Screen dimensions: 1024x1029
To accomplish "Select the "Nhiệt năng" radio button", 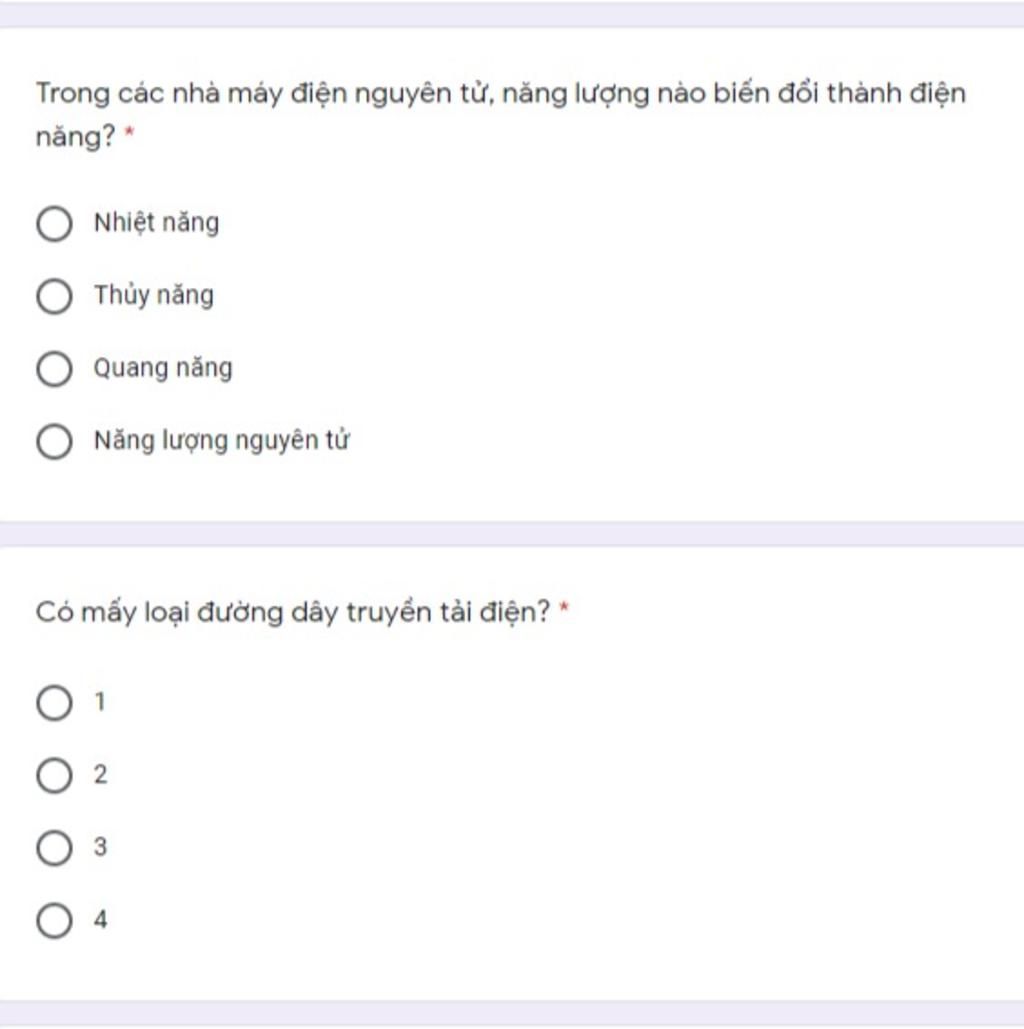I will 54,224.
